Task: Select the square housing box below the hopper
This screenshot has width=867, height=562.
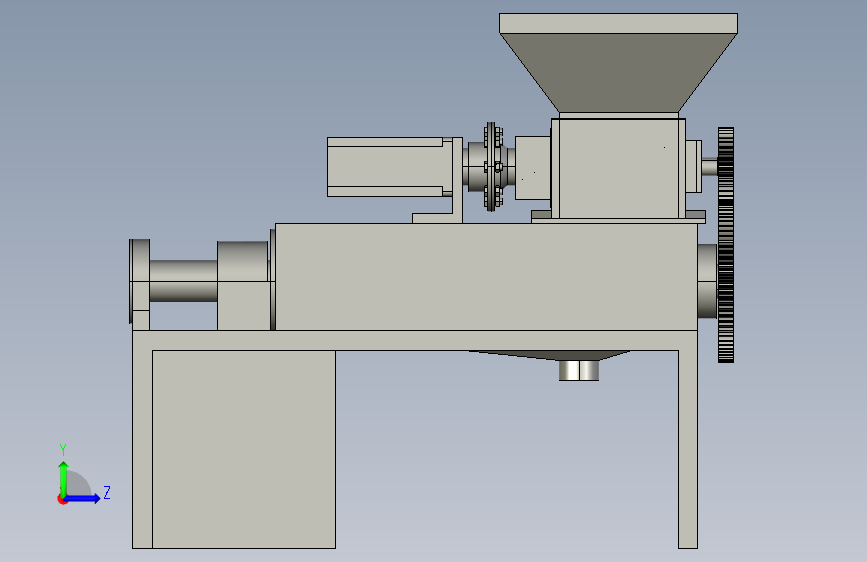Action: tap(618, 168)
